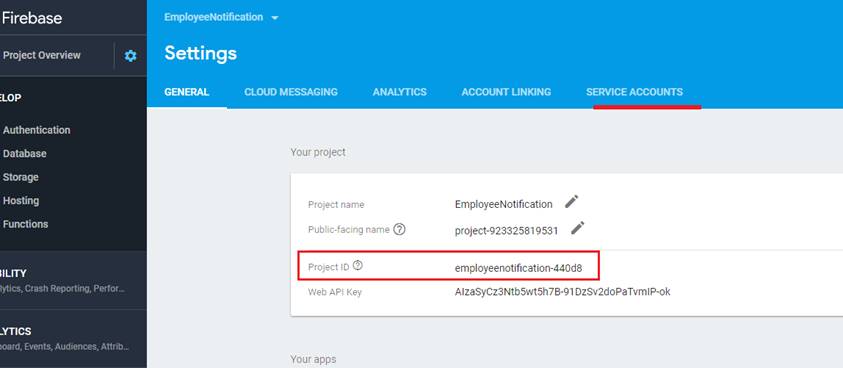The image size is (843, 368).
Task: Go to Project Overview
Action: point(42,55)
